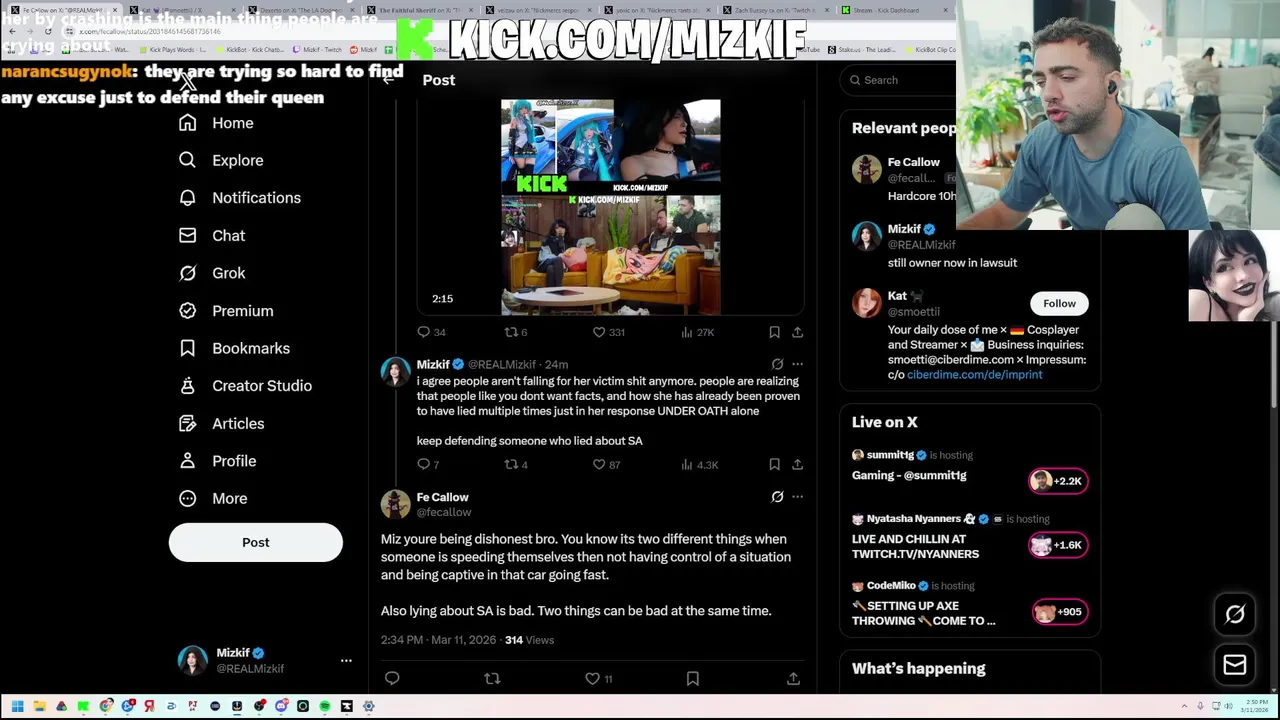Open three-dot menu on Fe Callow's tweet
The width and height of the screenshot is (1280, 720).
pos(797,497)
